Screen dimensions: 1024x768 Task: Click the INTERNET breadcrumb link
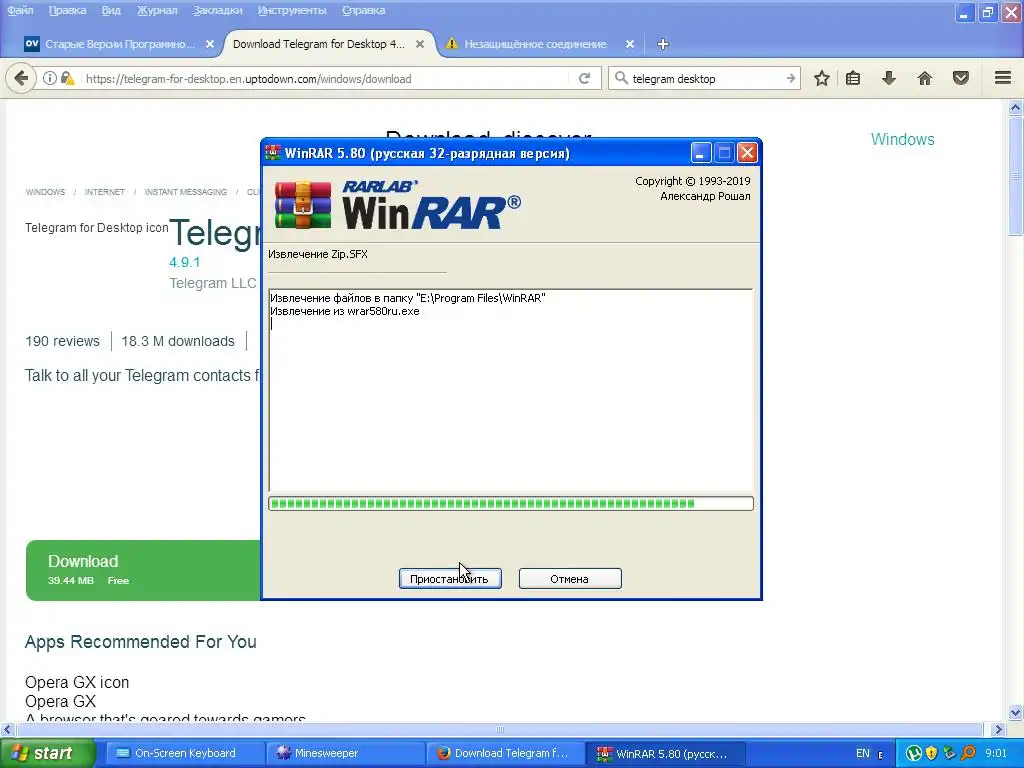pos(104,192)
